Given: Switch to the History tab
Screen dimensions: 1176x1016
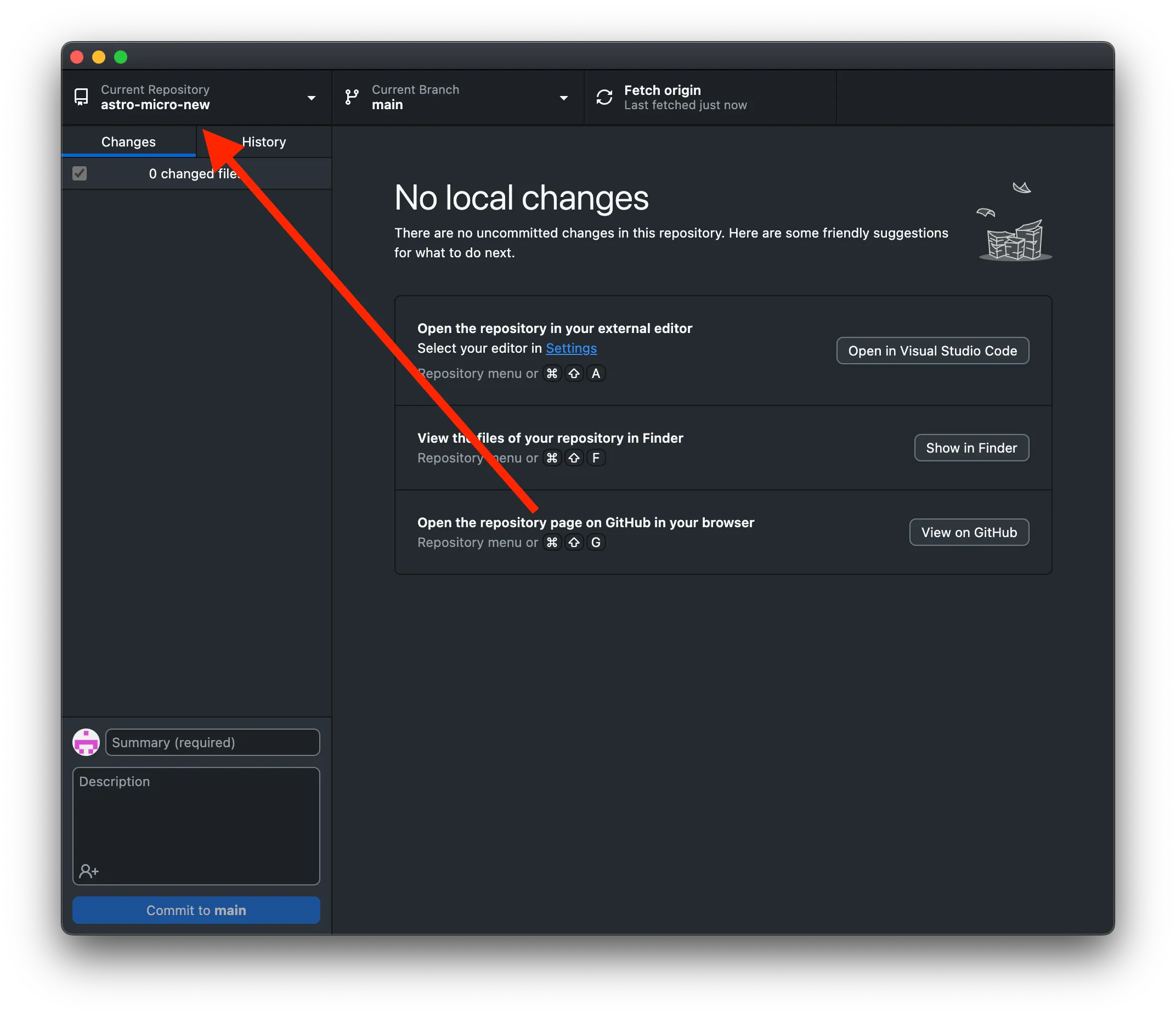Looking at the screenshot, I should coord(264,142).
